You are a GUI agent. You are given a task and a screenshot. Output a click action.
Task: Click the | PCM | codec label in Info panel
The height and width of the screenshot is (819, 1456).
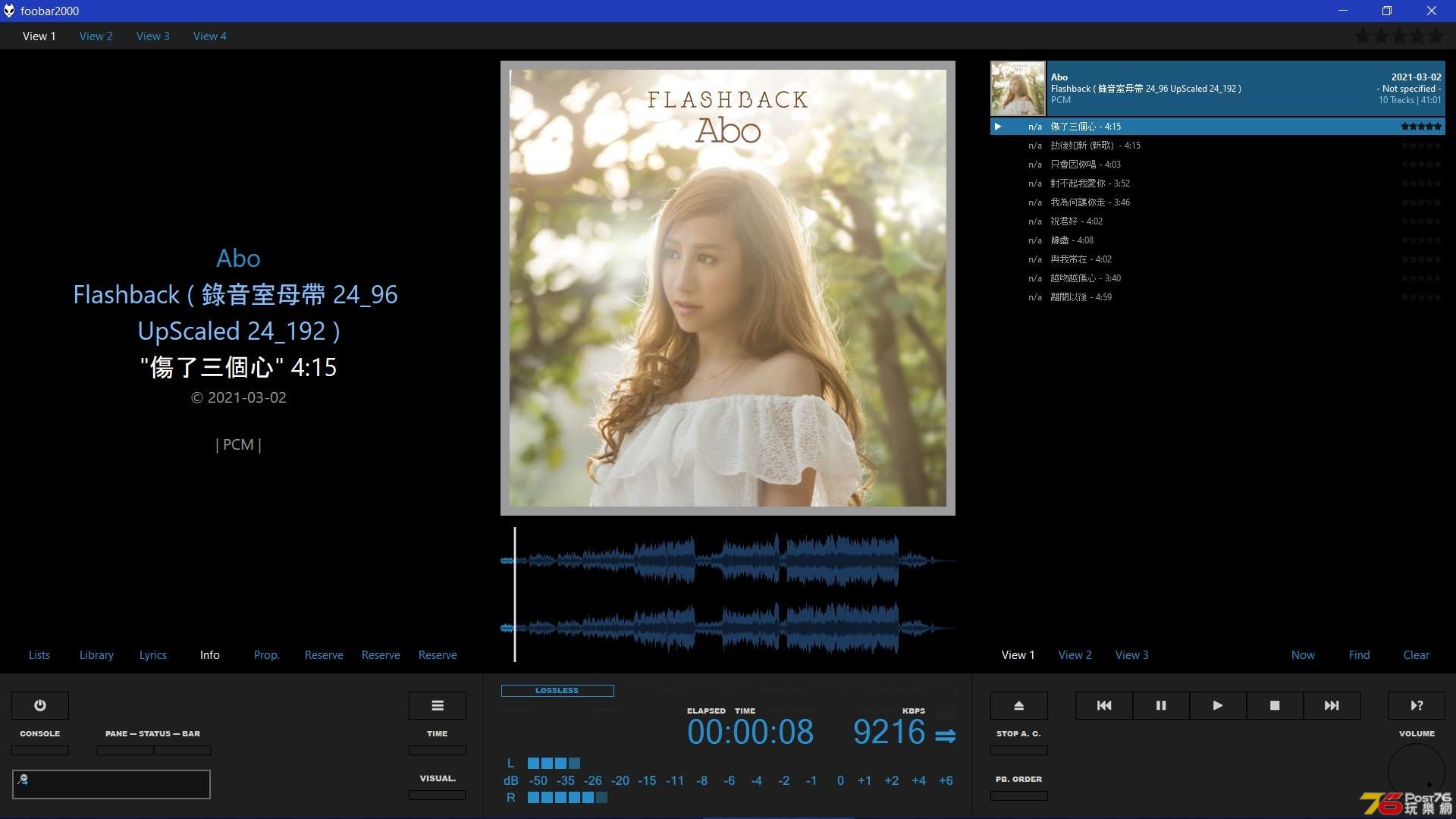pos(238,445)
